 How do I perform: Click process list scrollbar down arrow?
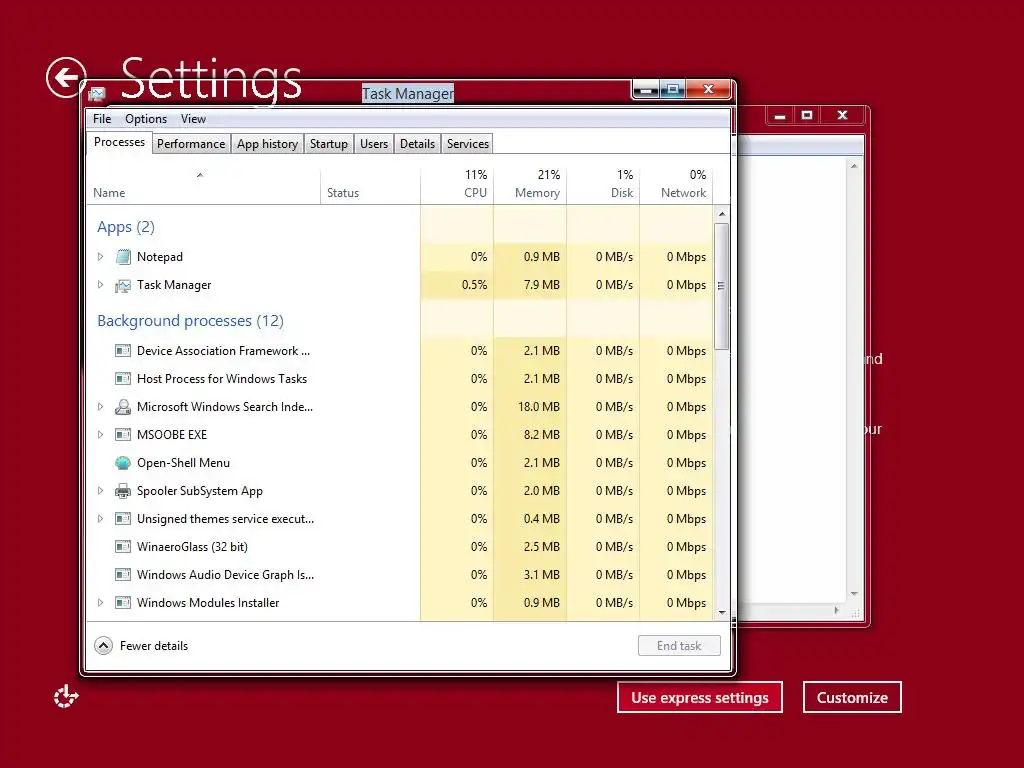(722, 613)
